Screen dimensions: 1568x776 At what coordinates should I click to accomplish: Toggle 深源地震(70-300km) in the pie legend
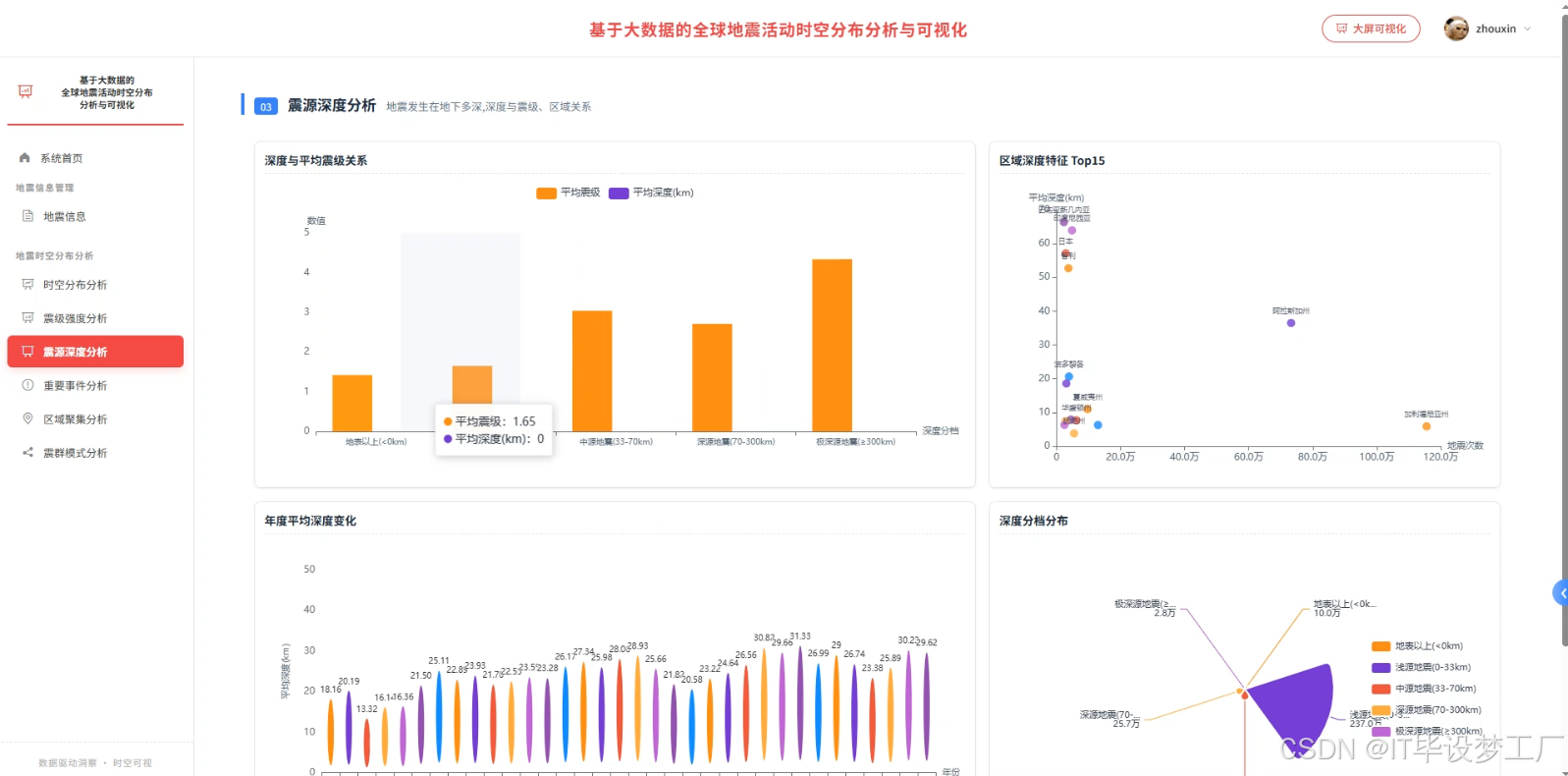[x=1427, y=710]
